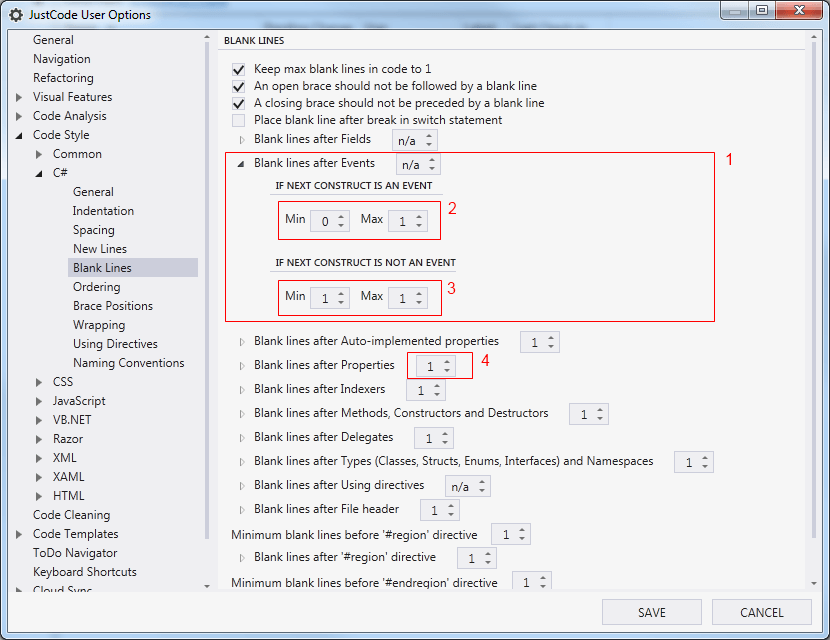Viewport: 830px width, 640px height.
Task: Select Wrapping under C#
Action: [99, 325]
